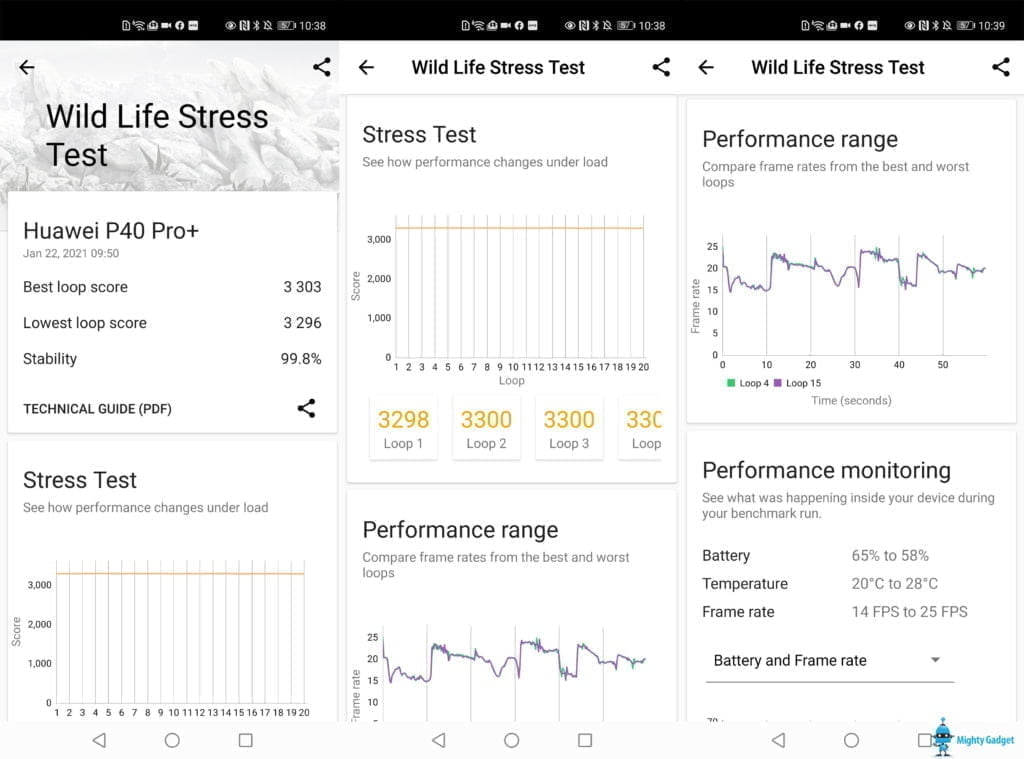Image resolution: width=1024 pixels, height=759 pixels.
Task: Click share icon beside Technical Guide (PDF)
Action: [x=307, y=408]
